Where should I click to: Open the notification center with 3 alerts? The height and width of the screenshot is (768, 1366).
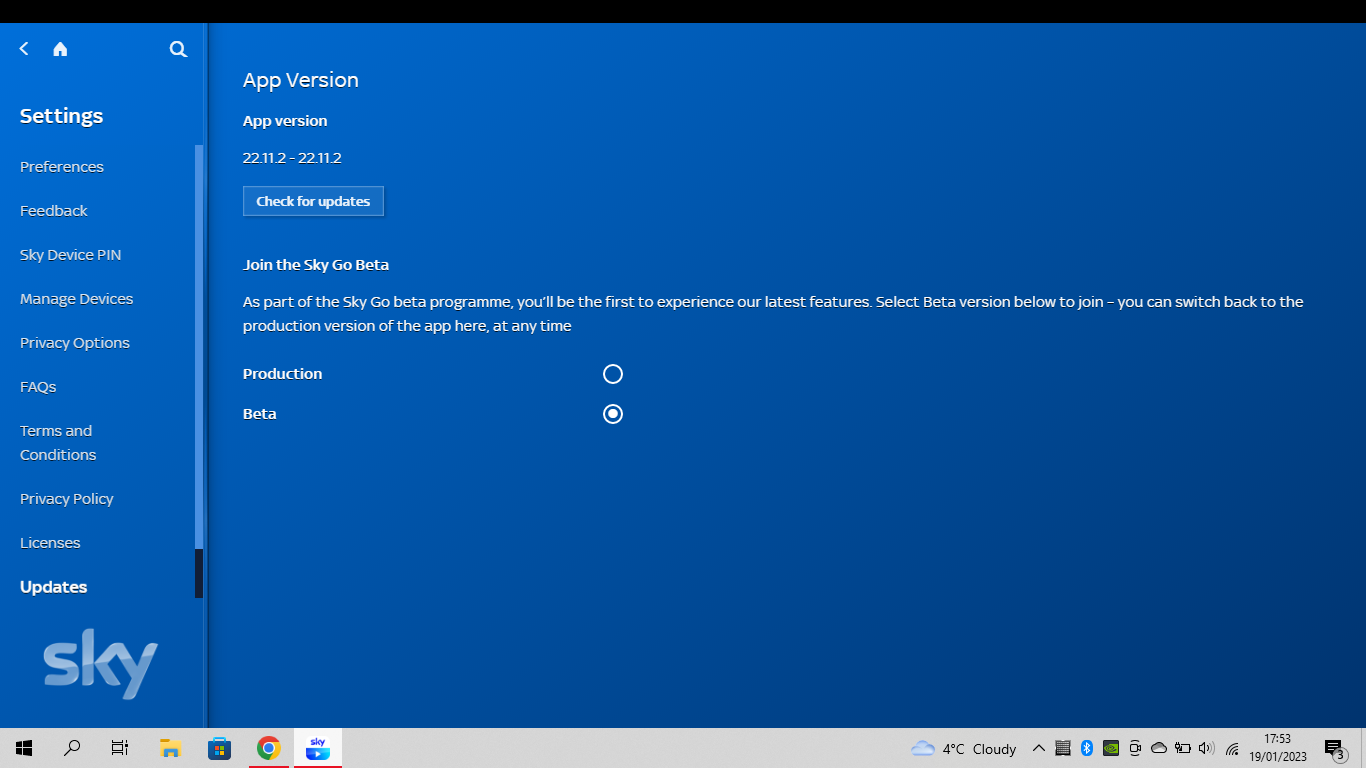[1334, 748]
